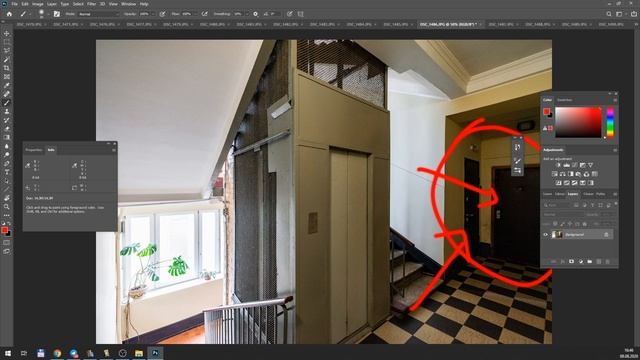Create a new group with the folder icon
This screenshot has height=360, width=640.
pyautogui.click(x=589, y=261)
